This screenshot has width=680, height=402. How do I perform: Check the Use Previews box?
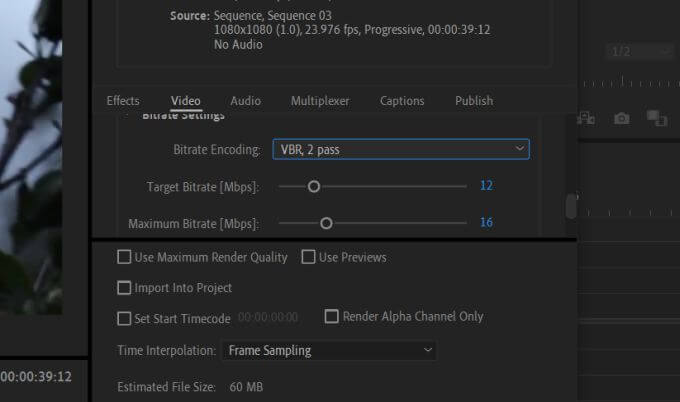point(309,257)
